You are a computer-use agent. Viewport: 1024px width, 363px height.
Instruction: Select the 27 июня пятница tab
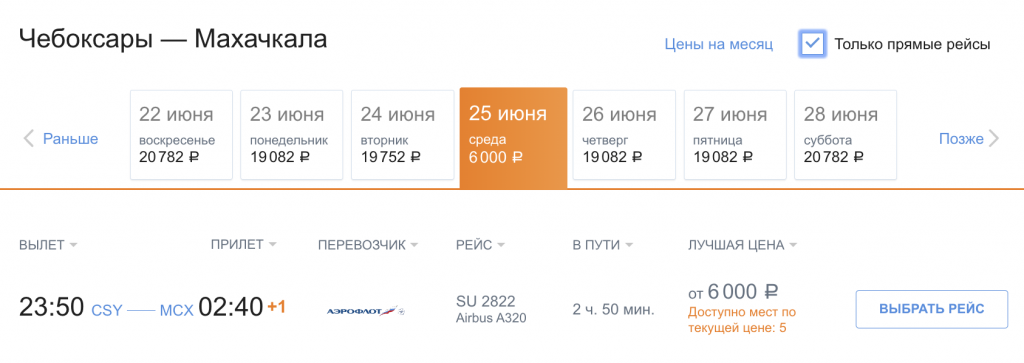tap(735, 134)
